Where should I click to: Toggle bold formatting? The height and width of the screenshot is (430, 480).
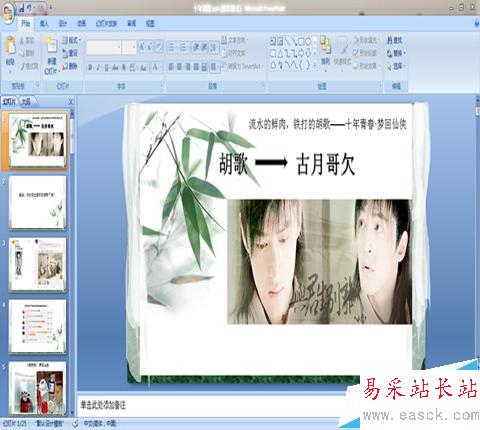(90, 68)
